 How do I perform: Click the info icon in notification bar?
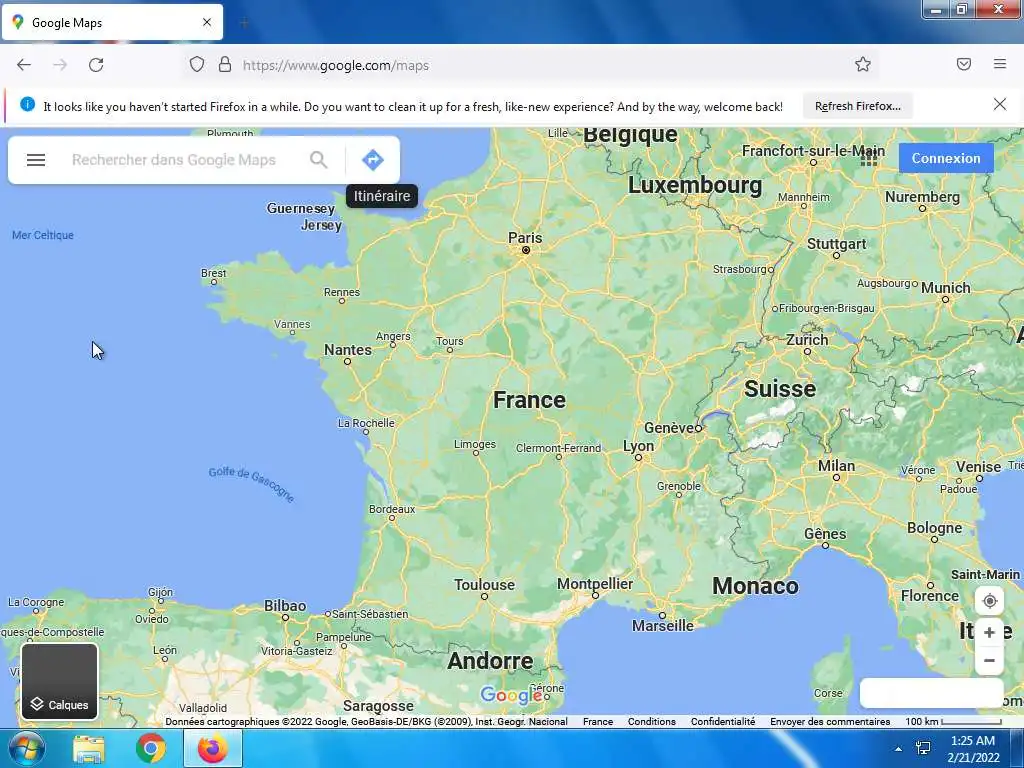pos(27,104)
